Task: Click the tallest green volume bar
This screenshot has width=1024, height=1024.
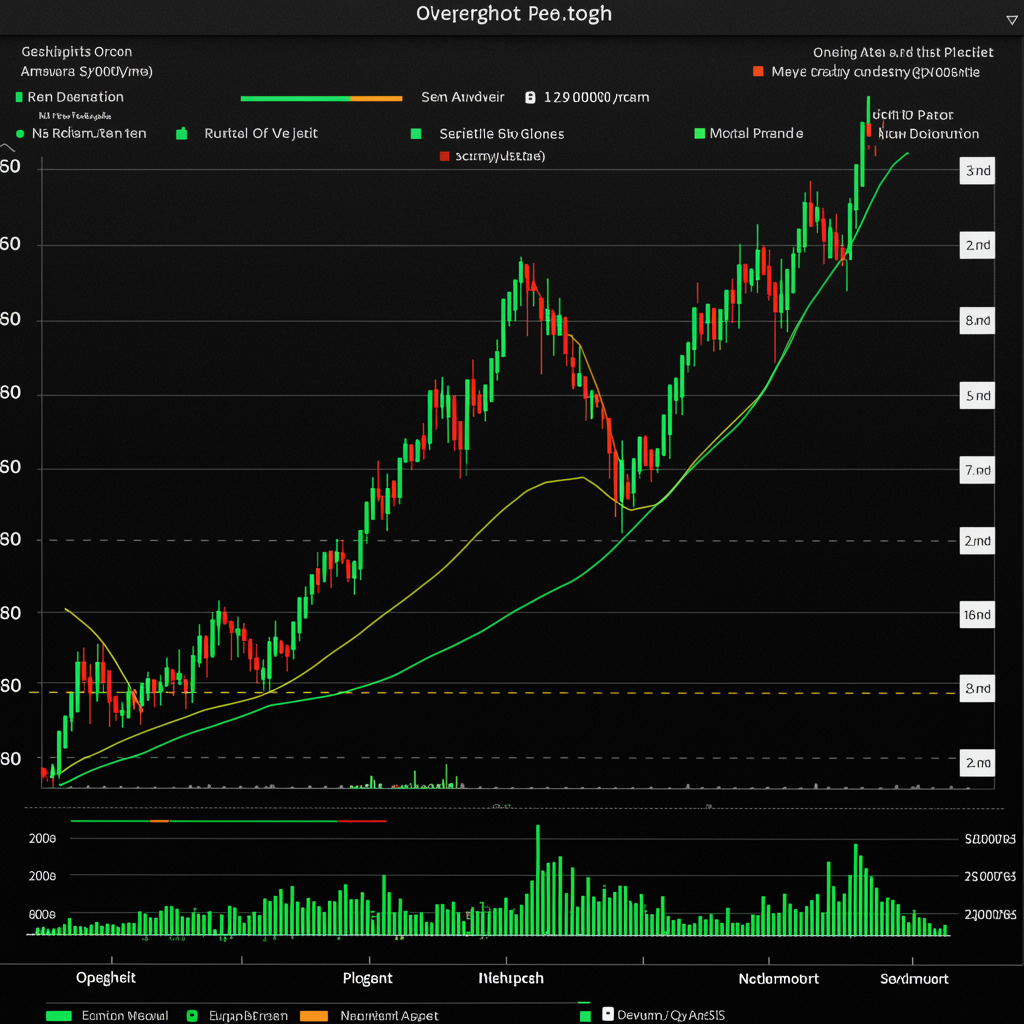Action: tap(538, 880)
